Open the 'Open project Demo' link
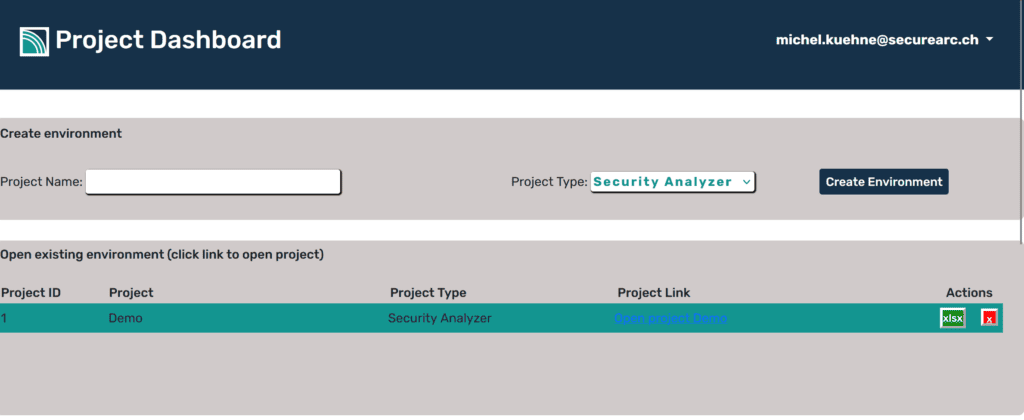 pos(670,318)
